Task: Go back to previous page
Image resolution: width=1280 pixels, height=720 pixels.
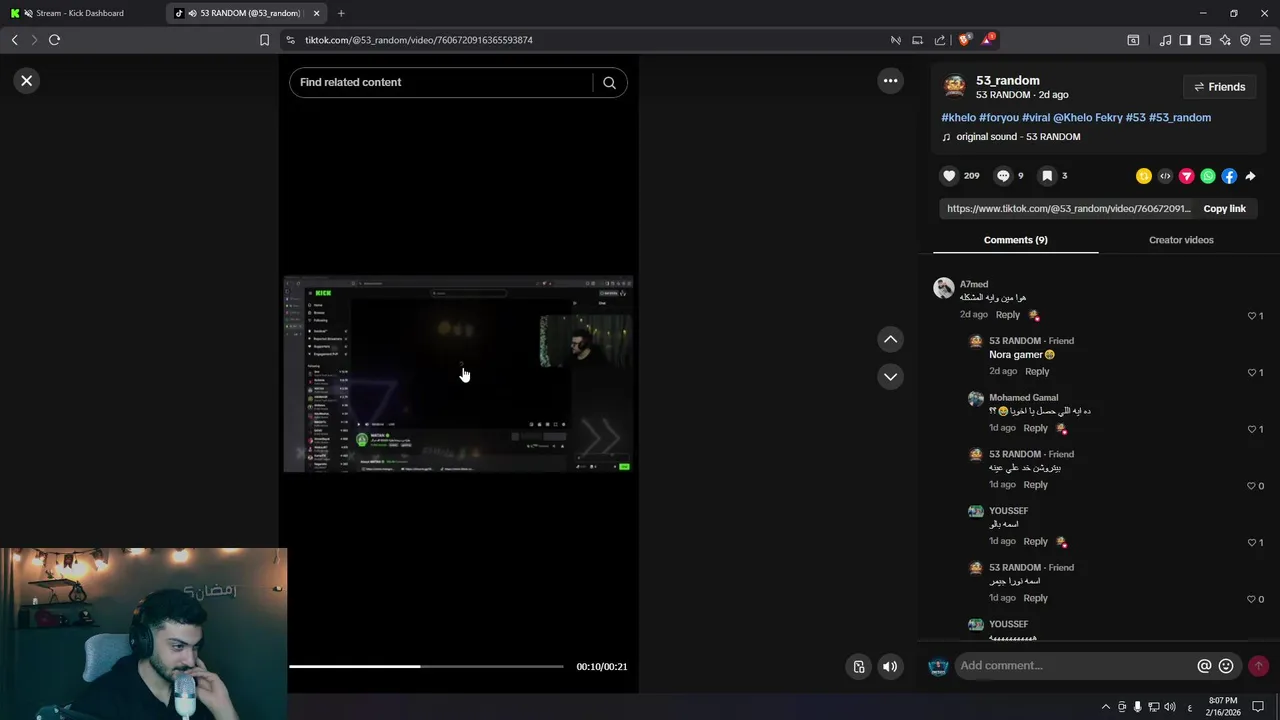Action: [14, 40]
